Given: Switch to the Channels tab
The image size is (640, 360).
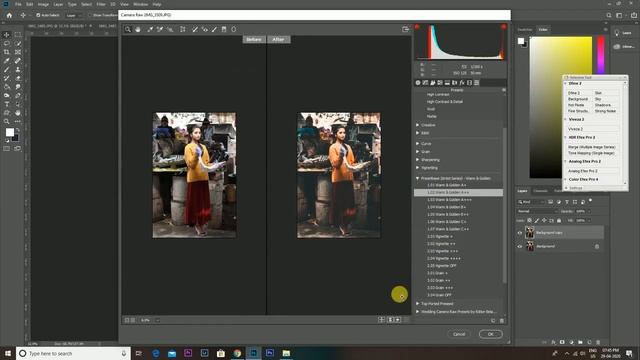Looking at the screenshot, I should pyautogui.click(x=540, y=191).
